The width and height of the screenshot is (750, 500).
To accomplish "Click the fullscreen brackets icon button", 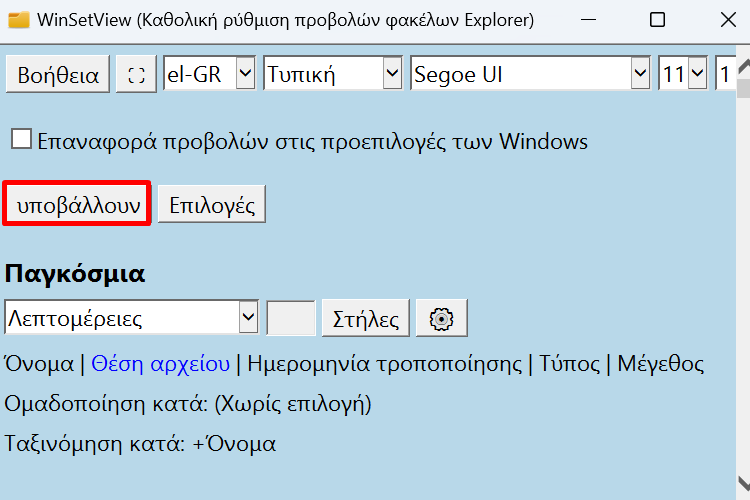I will [136, 75].
